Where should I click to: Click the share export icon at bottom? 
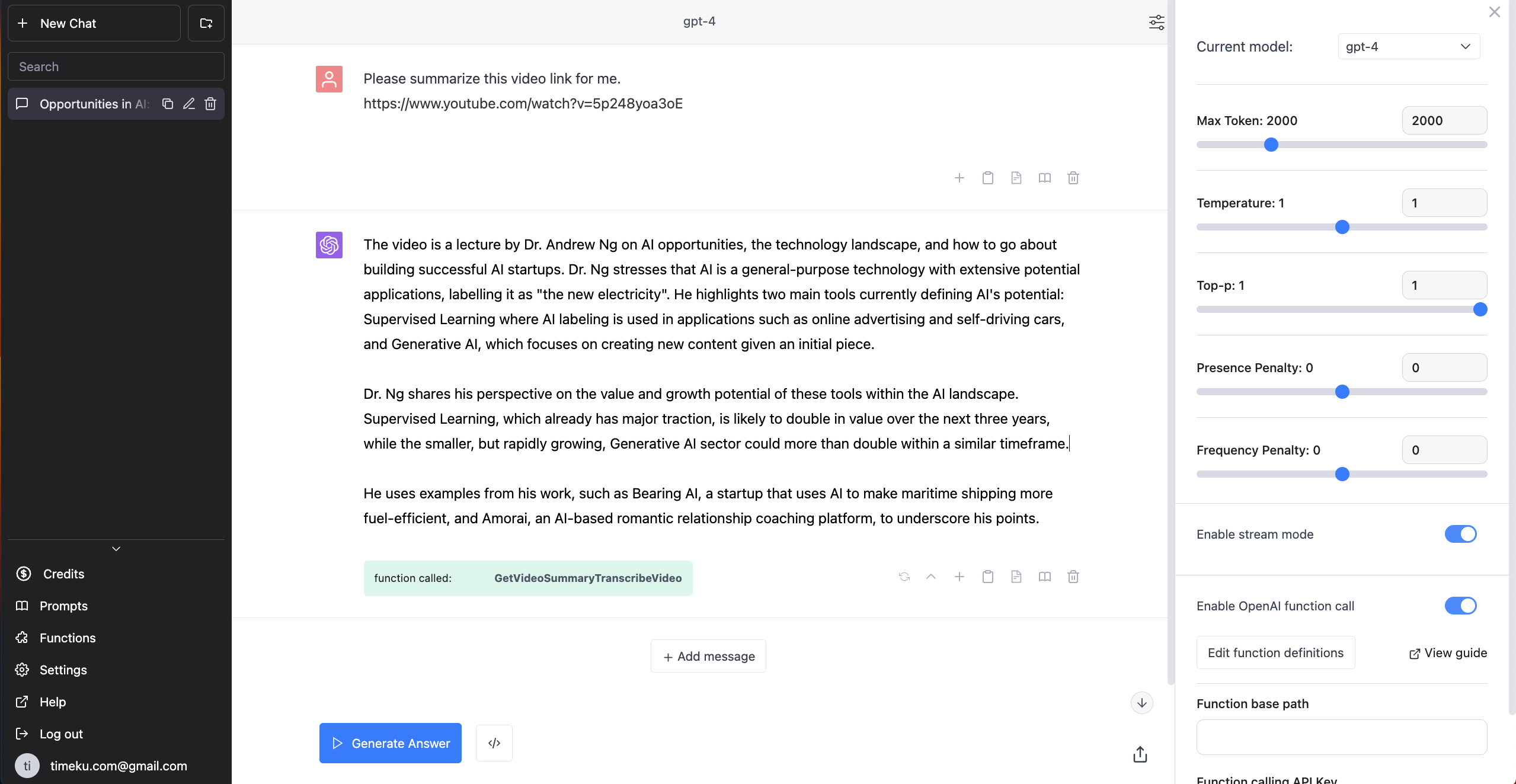point(1140,754)
